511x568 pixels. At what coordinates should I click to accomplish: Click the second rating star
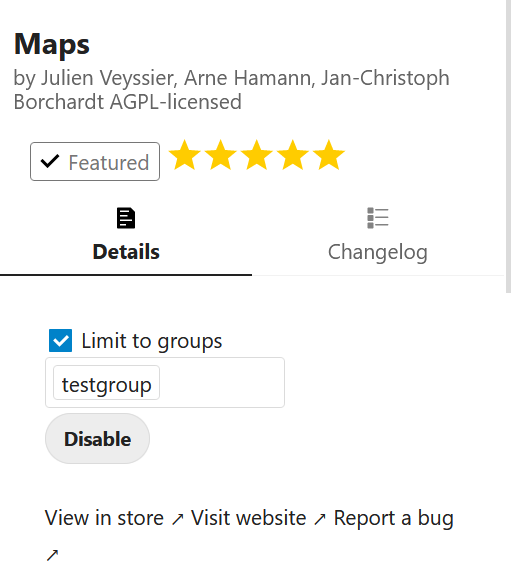click(221, 155)
